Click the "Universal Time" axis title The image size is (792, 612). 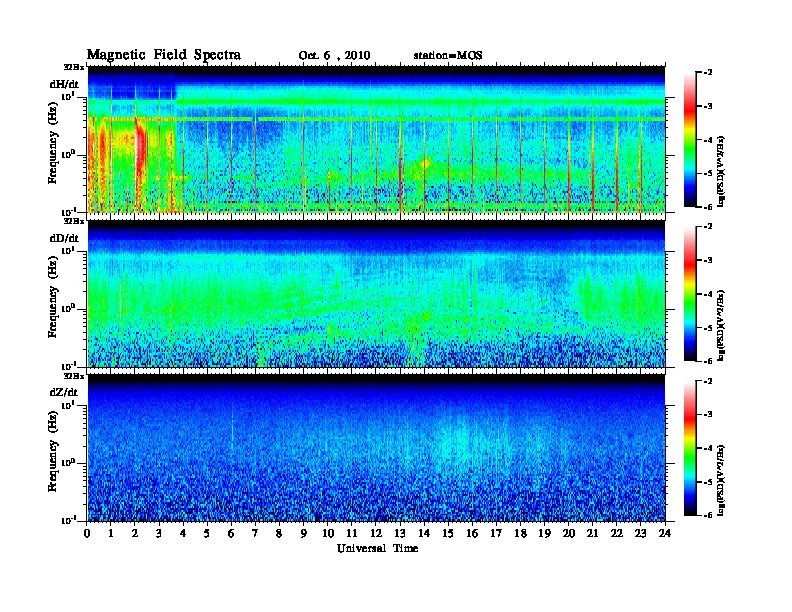pyautogui.click(x=377, y=548)
